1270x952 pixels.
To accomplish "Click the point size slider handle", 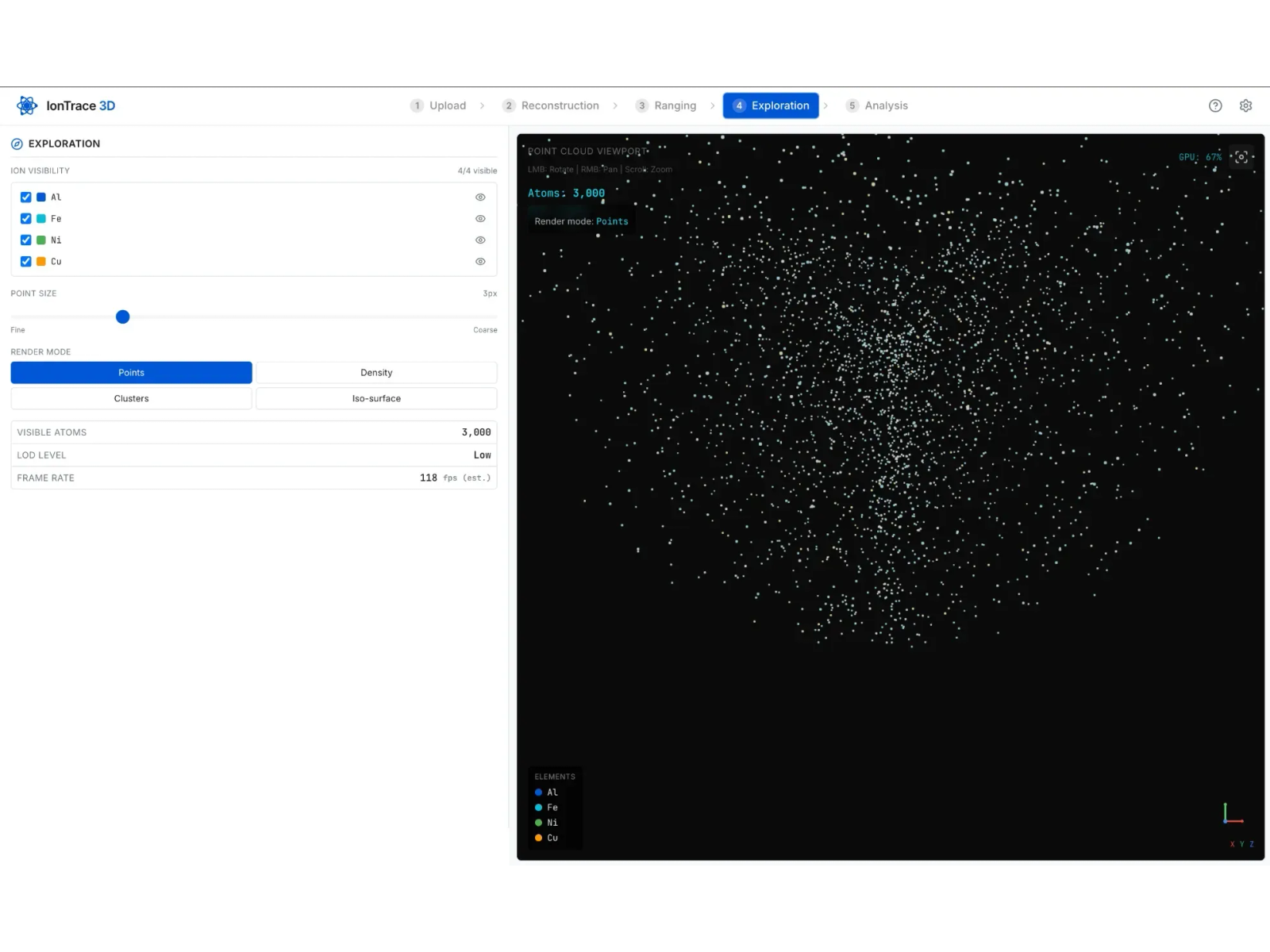I will (122, 317).
